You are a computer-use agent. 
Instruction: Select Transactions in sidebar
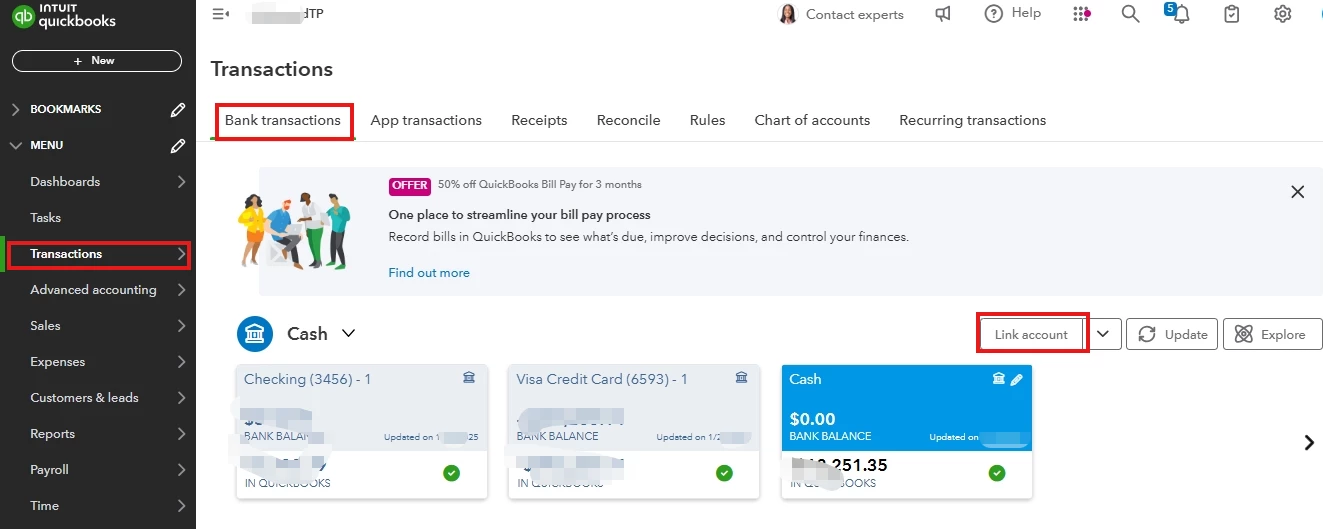pos(66,254)
